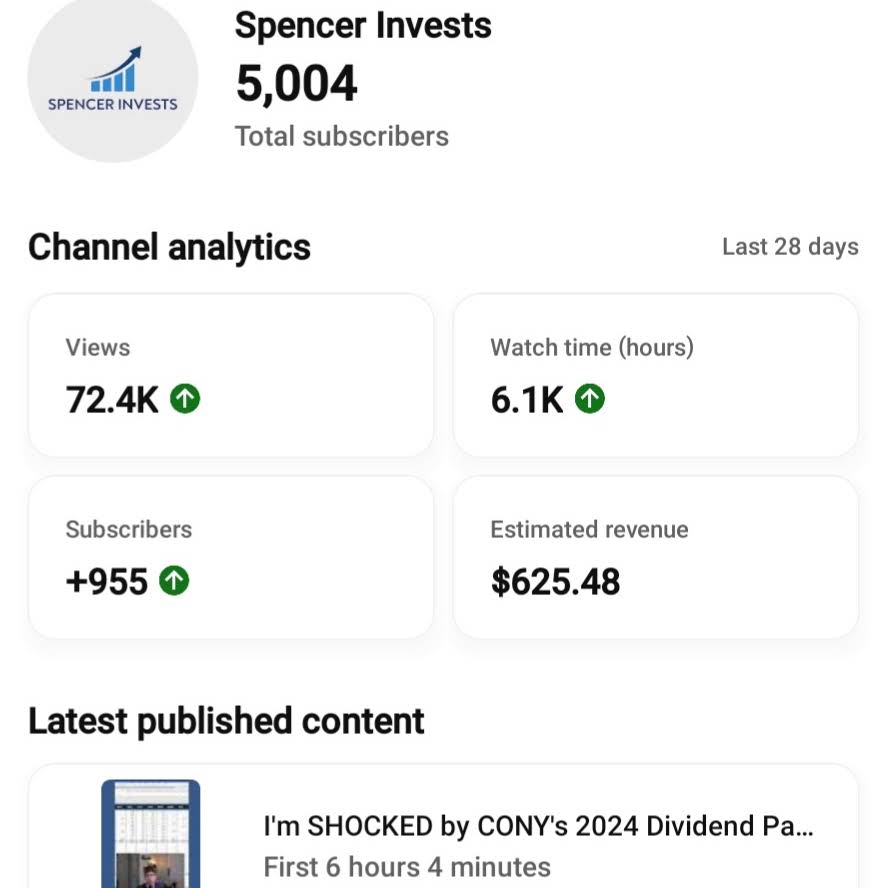Click the First 6 hours 4 minutes text
The width and height of the screenshot is (888, 888).
pos(407,867)
